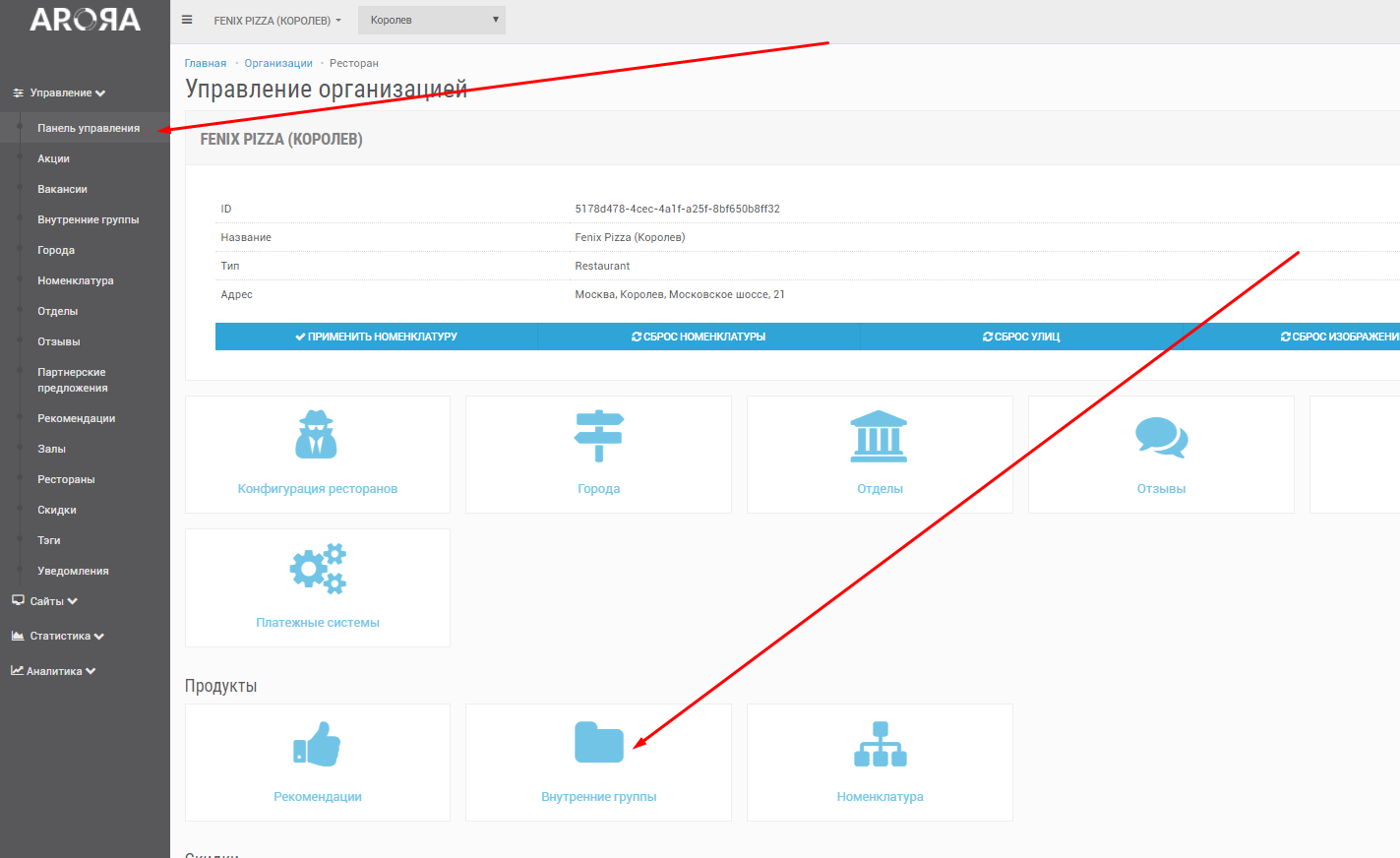Open the Королев city select box
The width and height of the screenshot is (1400, 858).
pos(432,20)
